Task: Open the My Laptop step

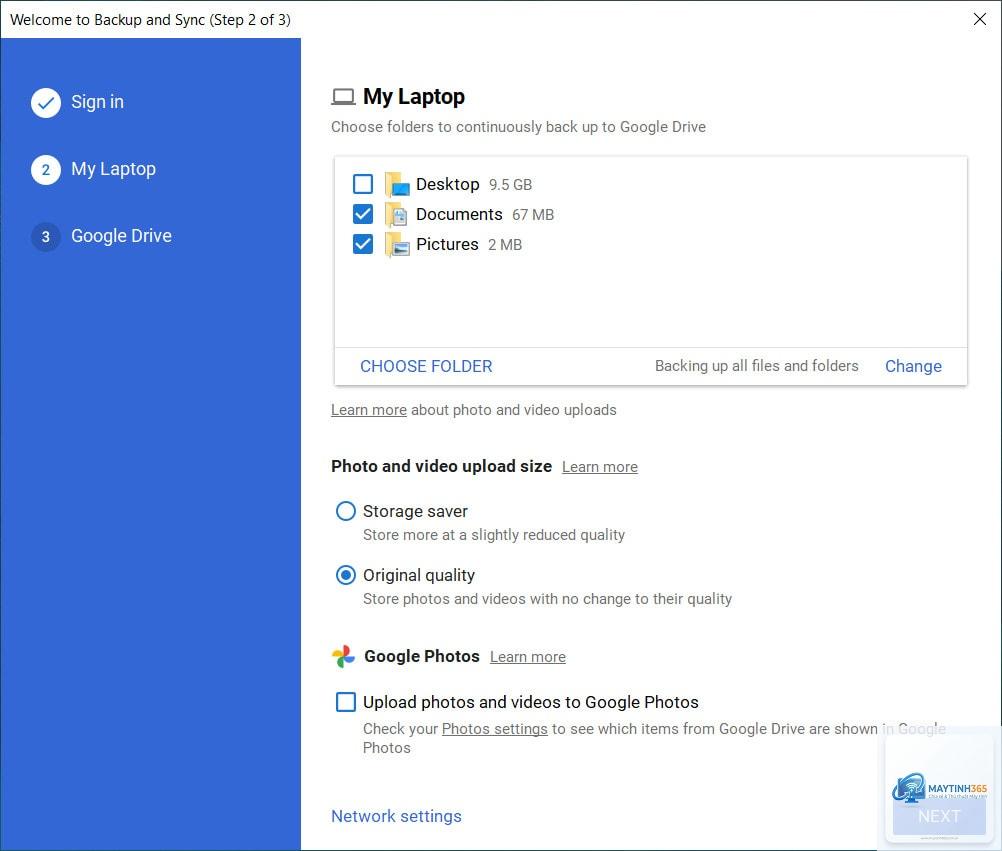Action: (x=113, y=169)
